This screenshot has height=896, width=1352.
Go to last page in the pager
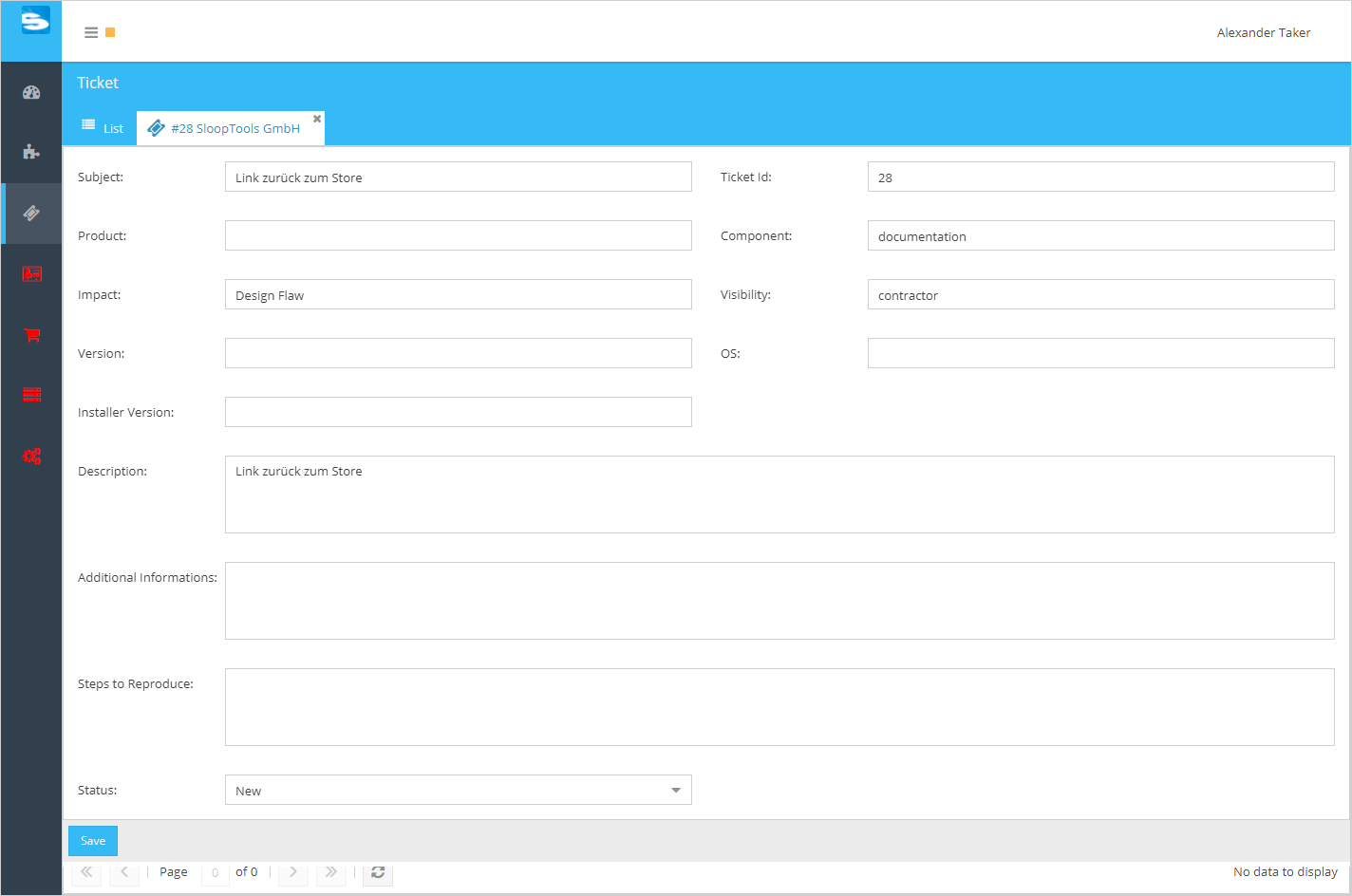[x=330, y=871]
